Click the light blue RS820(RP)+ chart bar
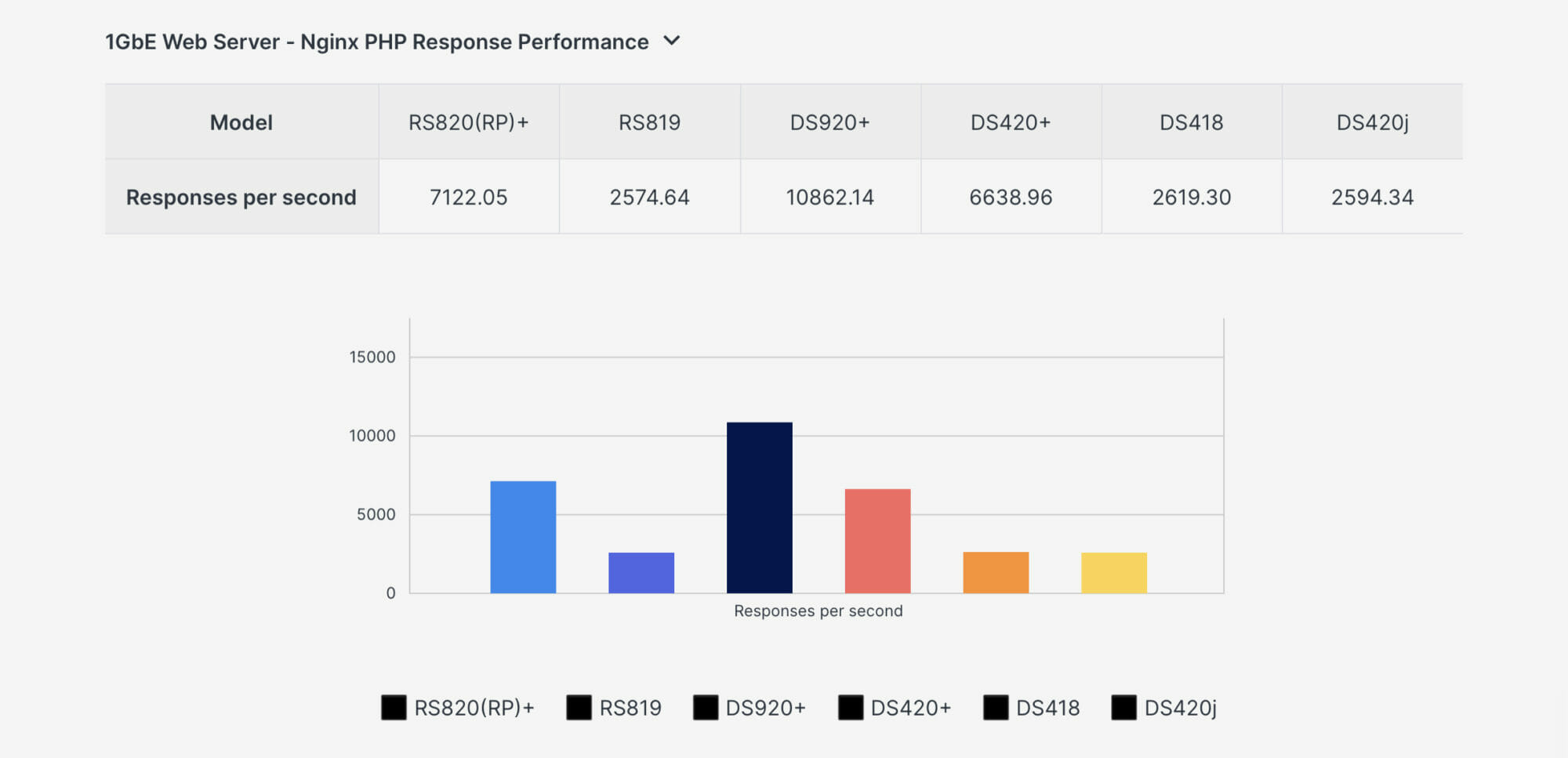The height and width of the screenshot is (758, 1568). pos(523,537)
